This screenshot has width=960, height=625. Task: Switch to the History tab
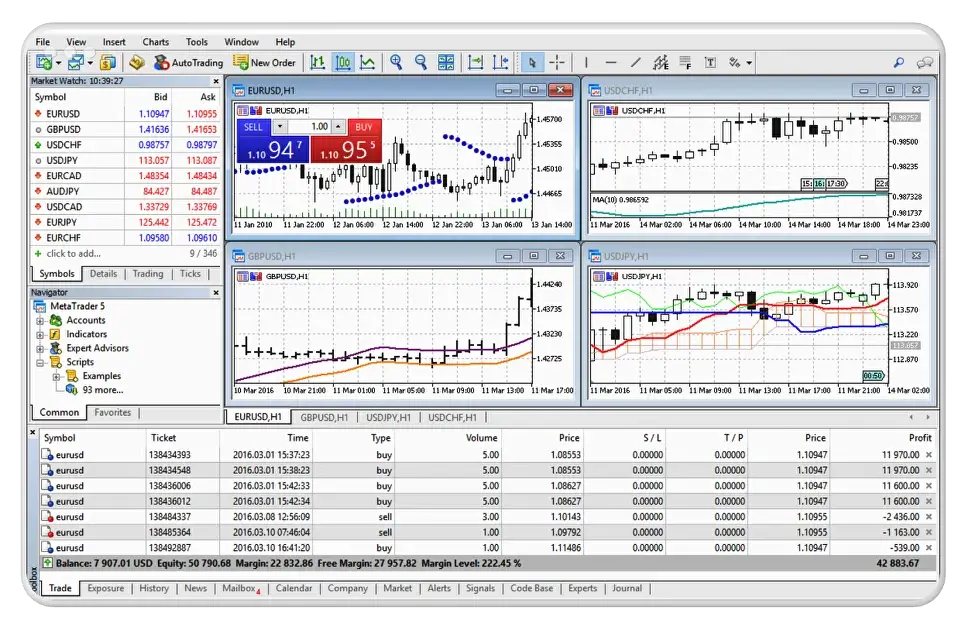point(154,588)
